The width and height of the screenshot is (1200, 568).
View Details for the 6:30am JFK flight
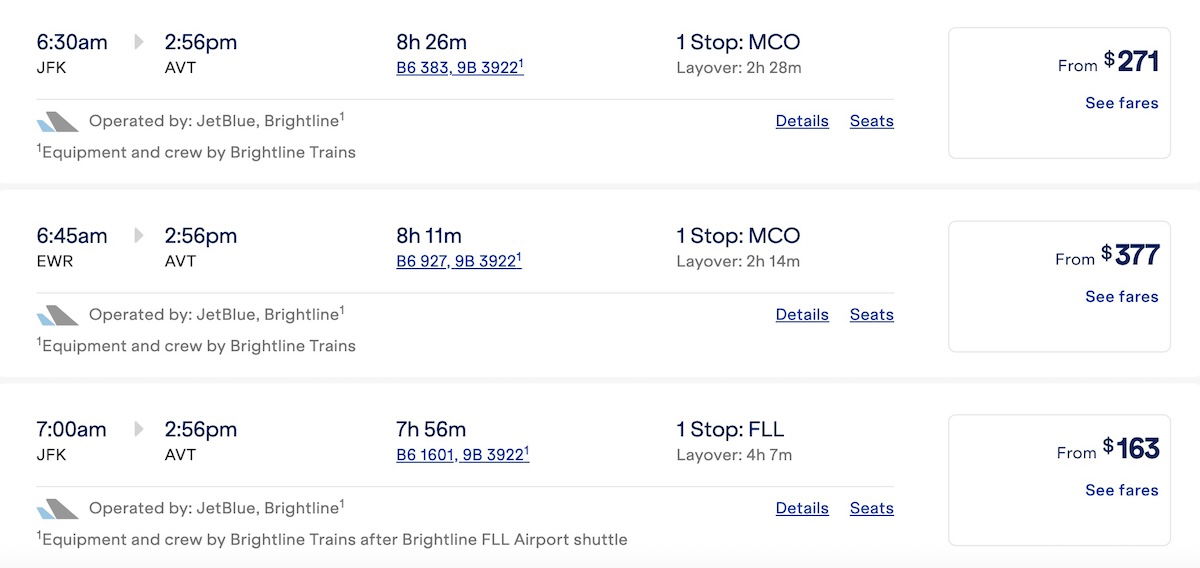[802, 121]
